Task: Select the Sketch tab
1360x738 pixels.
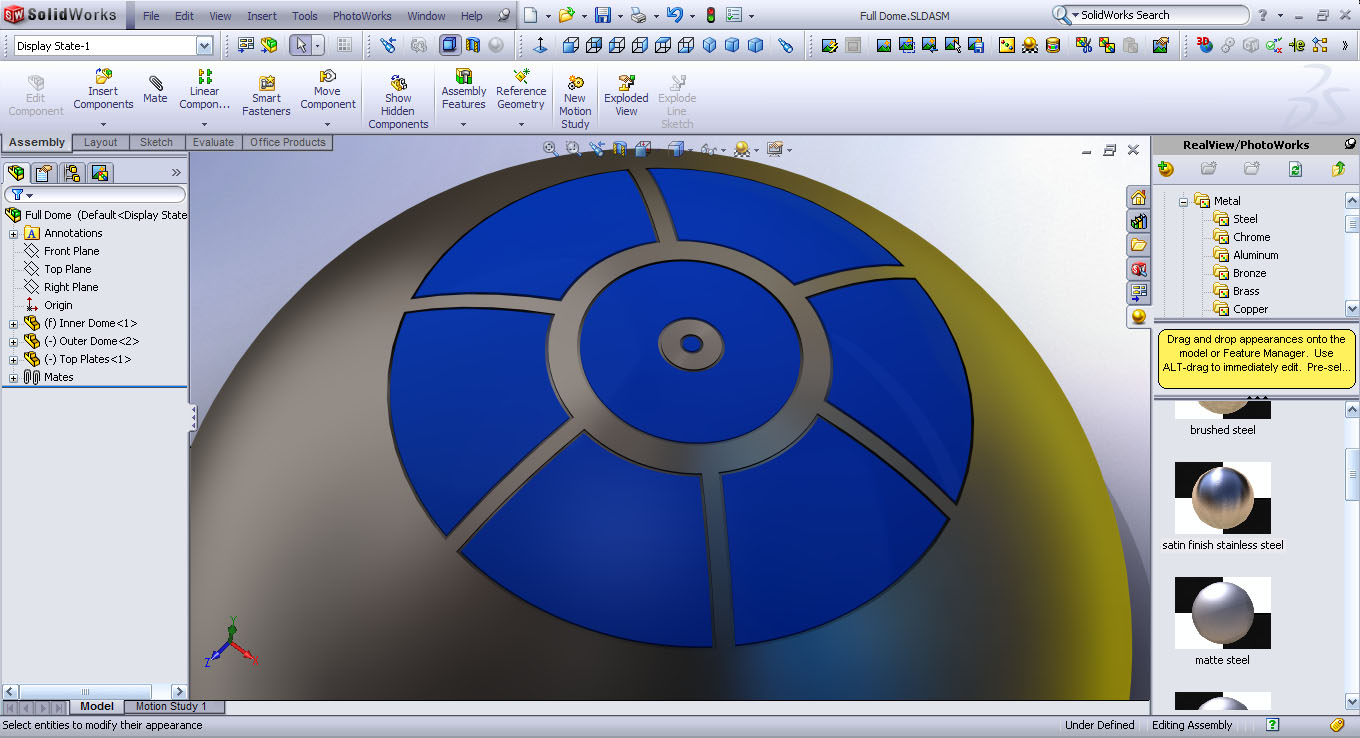Action: tap(156, 142)
